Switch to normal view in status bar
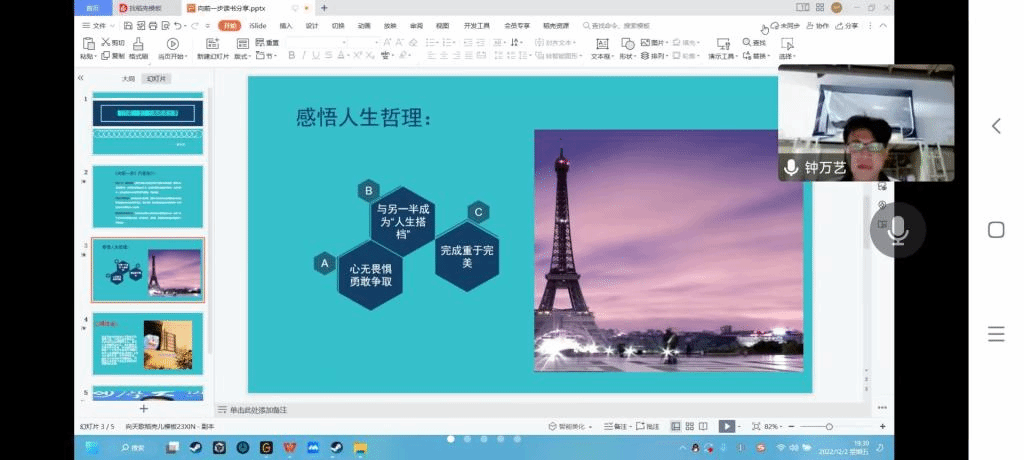This screenshot has width=1024, height=460. (676, 426)
